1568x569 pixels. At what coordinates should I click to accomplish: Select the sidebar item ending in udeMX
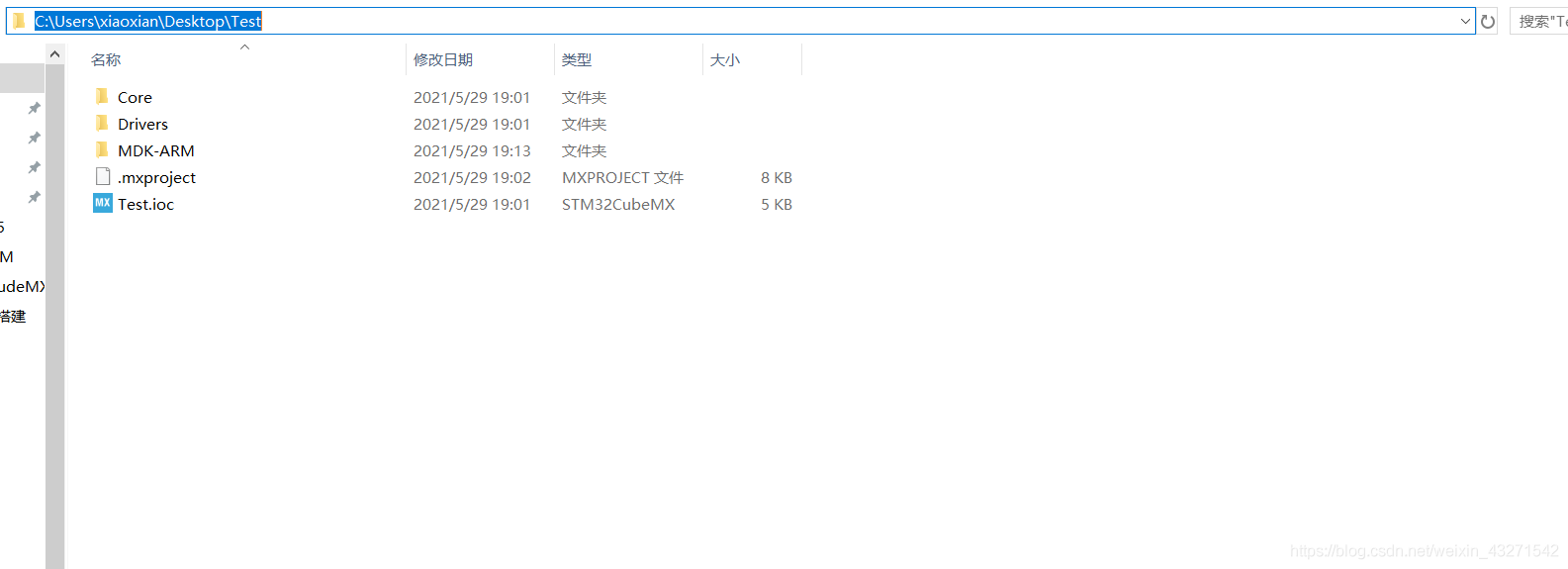tap(23, 286)
